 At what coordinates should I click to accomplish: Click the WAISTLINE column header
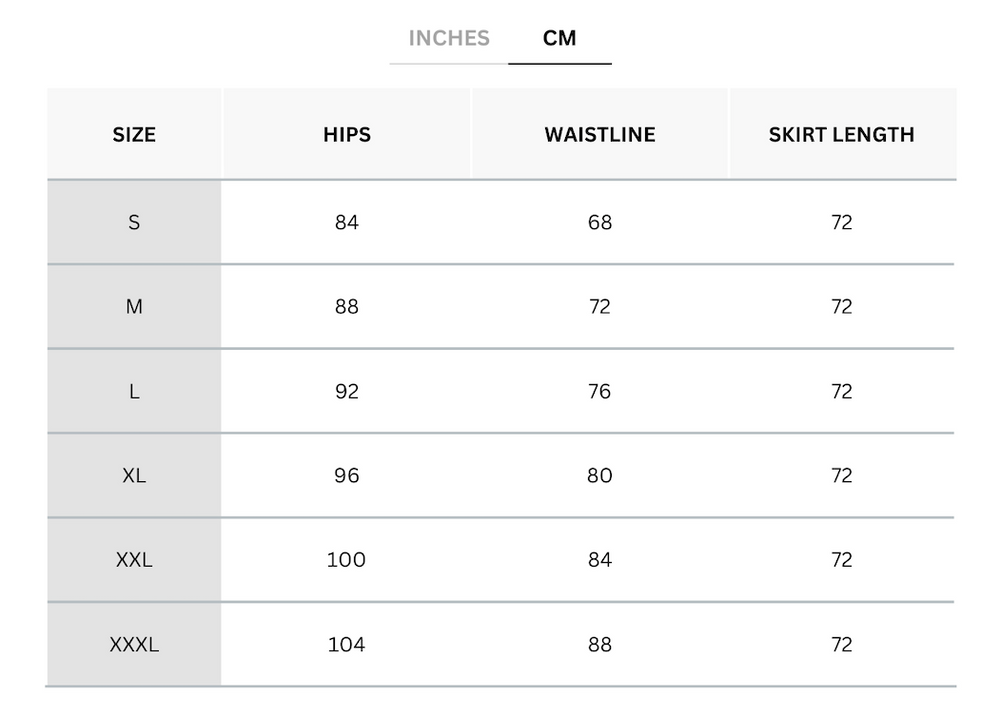600,134
